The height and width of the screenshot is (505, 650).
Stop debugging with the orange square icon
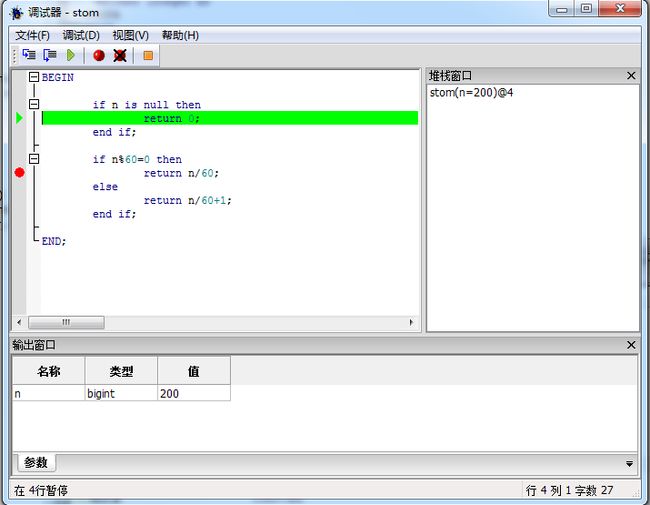148,55
